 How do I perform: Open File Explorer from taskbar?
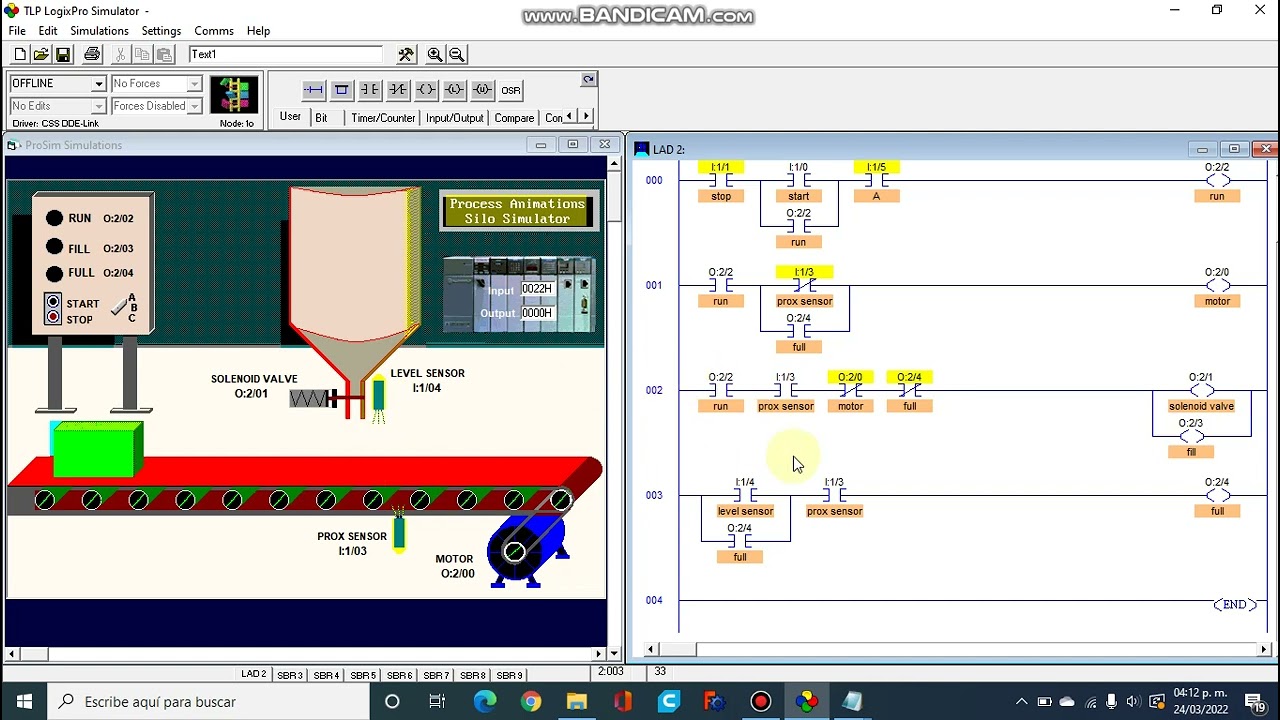[x=577, y=702]
